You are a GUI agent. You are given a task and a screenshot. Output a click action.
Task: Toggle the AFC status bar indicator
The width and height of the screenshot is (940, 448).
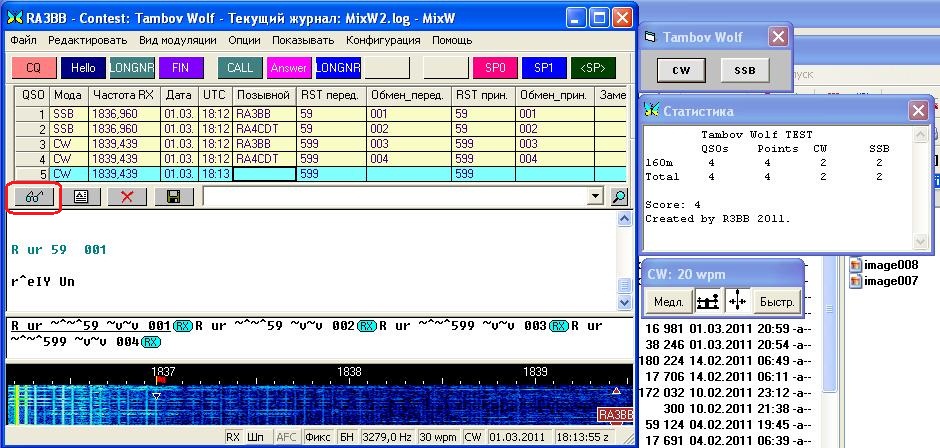point(287,437)
